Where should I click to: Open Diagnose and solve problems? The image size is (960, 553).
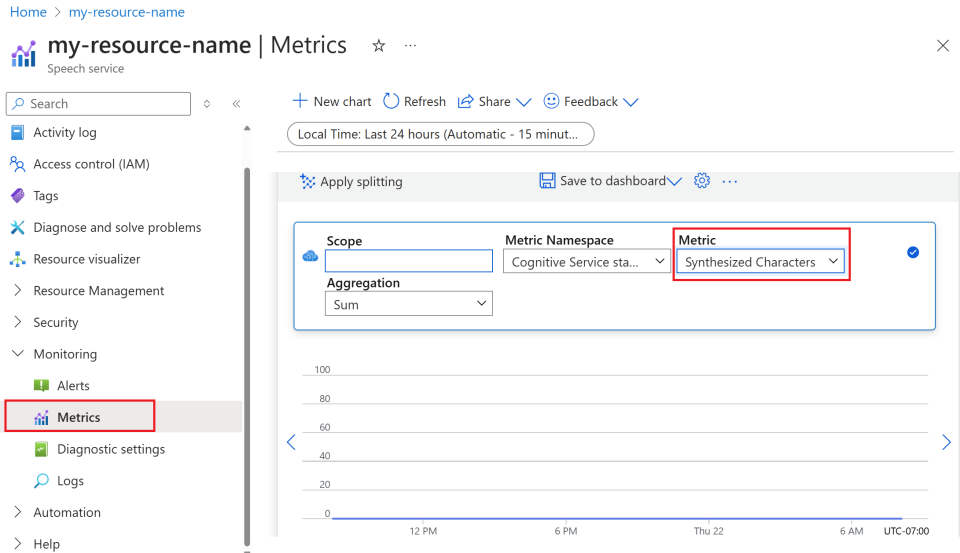116,227
